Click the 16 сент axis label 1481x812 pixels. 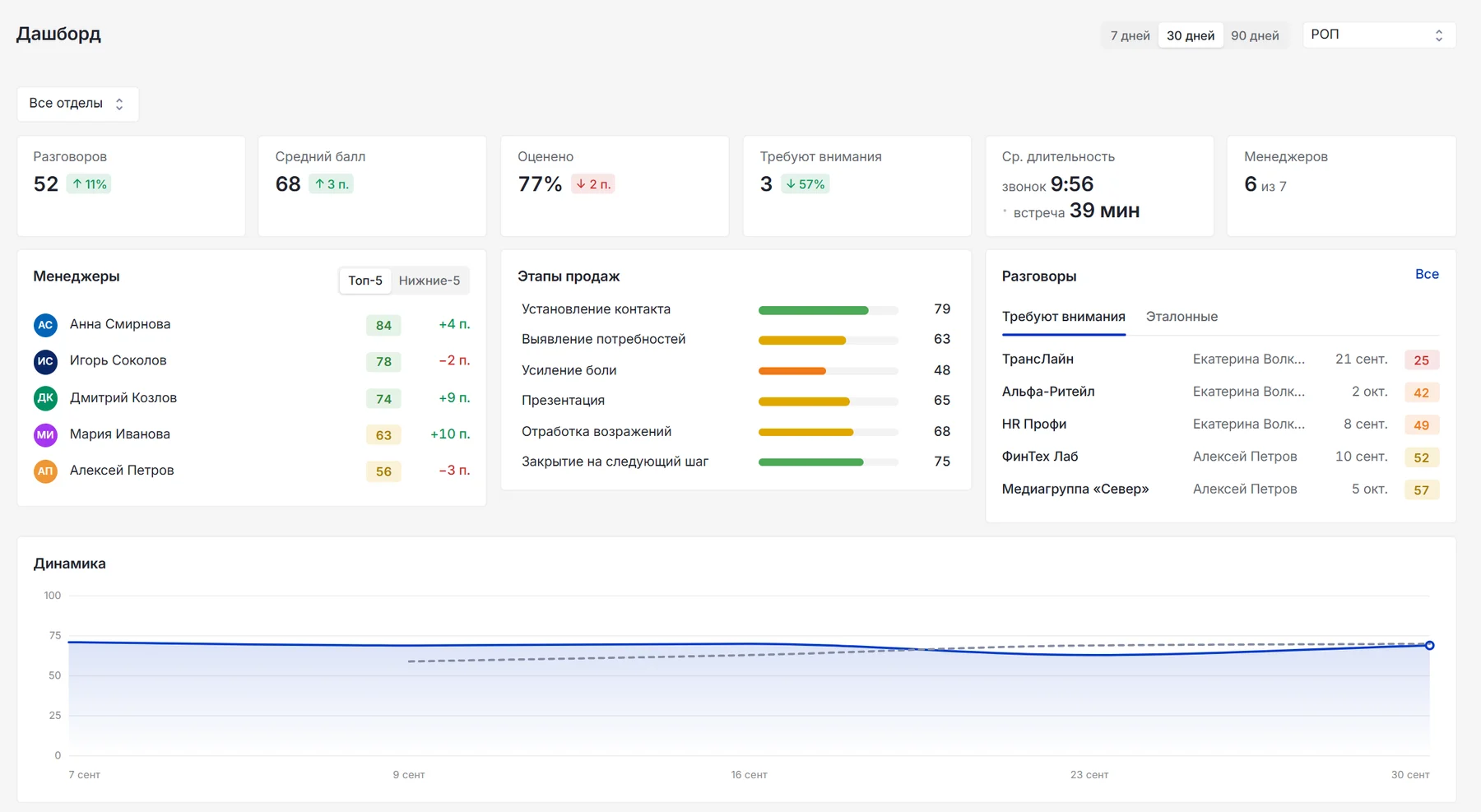point(749,775)
